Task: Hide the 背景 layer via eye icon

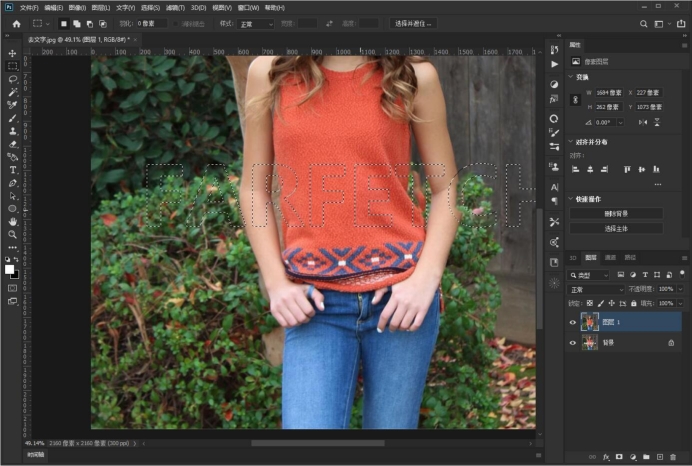Action: [573, 343]
